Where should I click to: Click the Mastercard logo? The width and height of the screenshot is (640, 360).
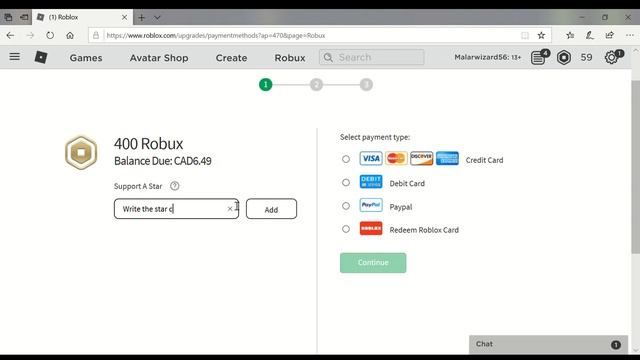click(396, 158)
